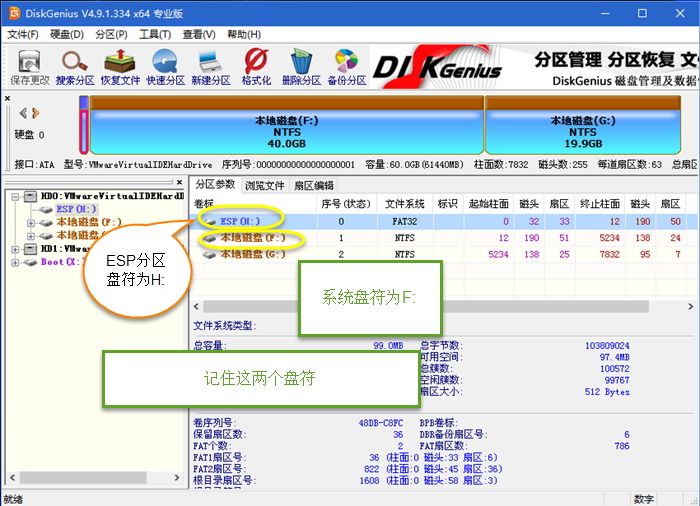This screenshot has width=700, height=506.
Task: Open the 查看(V) menu
Action: point(199,34)
